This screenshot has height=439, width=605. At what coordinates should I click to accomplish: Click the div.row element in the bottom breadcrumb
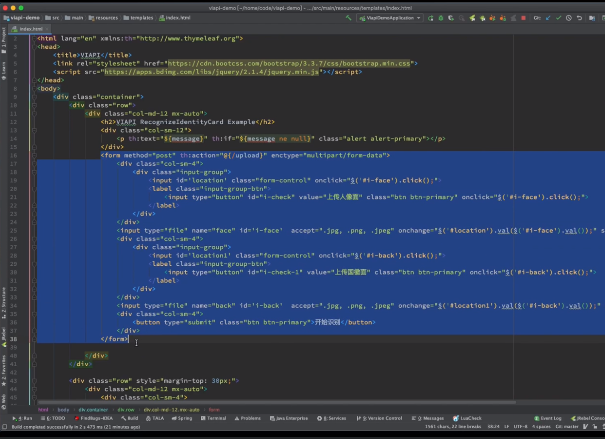[126, 410]
